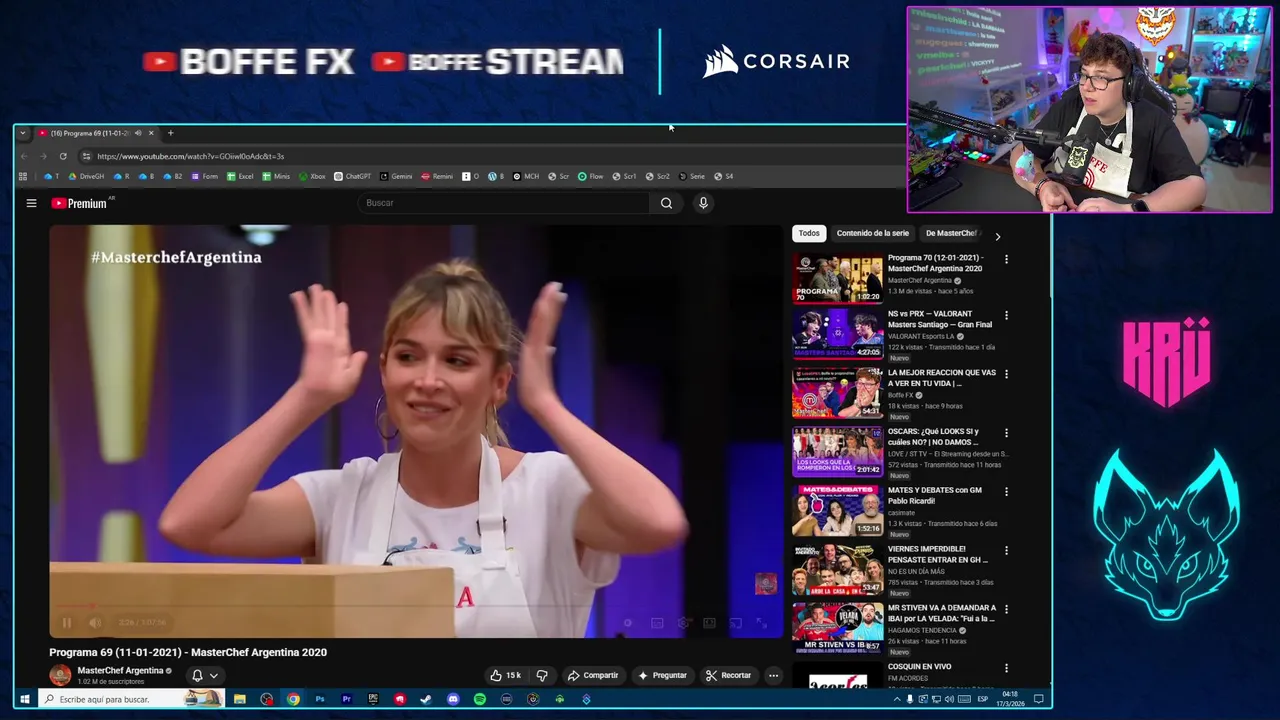Mute the tab via speaker icon
This screenshot has height=720, width=1280.
138,133
